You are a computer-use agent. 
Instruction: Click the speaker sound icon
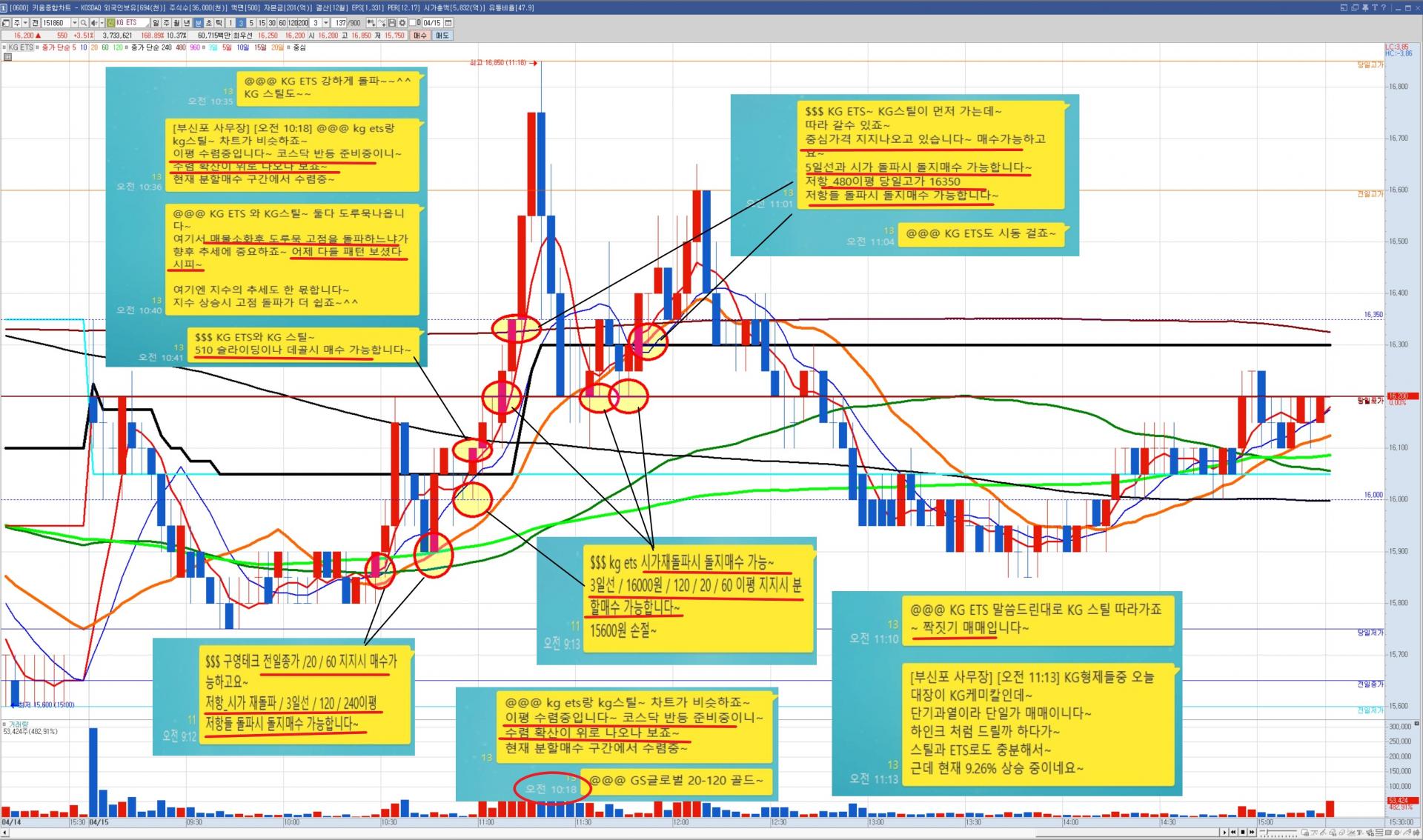pyautogui.click(x=94, y=23)
